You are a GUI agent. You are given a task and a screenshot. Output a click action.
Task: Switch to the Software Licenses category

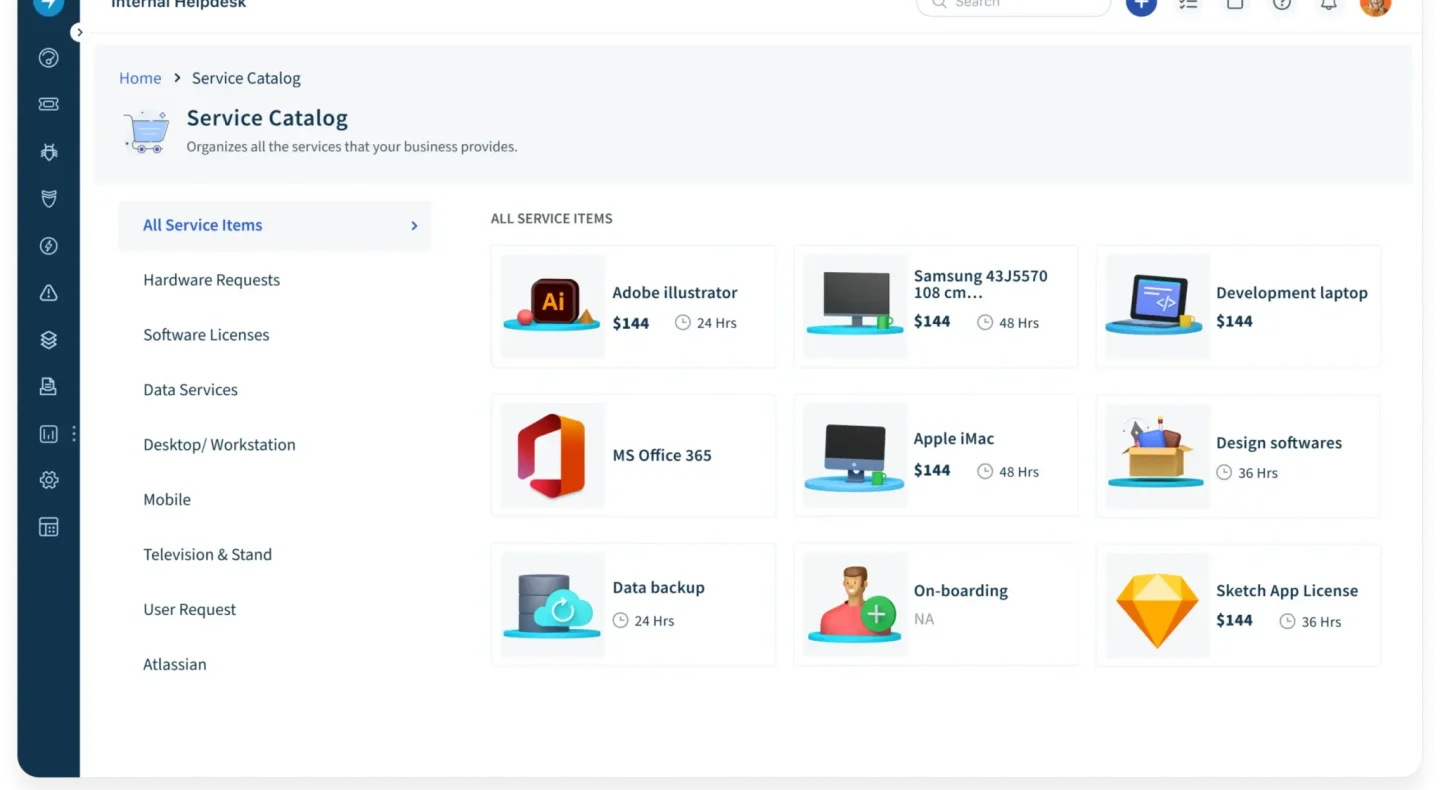206,335
